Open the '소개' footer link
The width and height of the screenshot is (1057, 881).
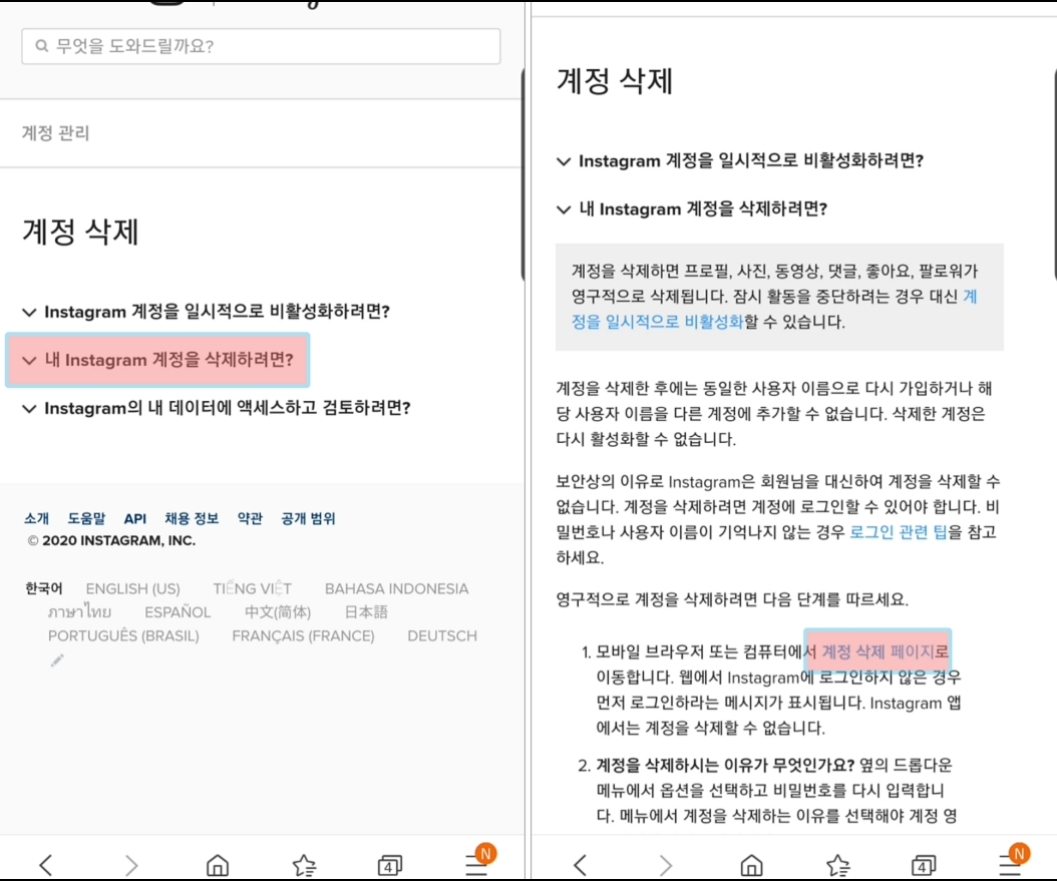pyautogui.click(x=36, y=518)
